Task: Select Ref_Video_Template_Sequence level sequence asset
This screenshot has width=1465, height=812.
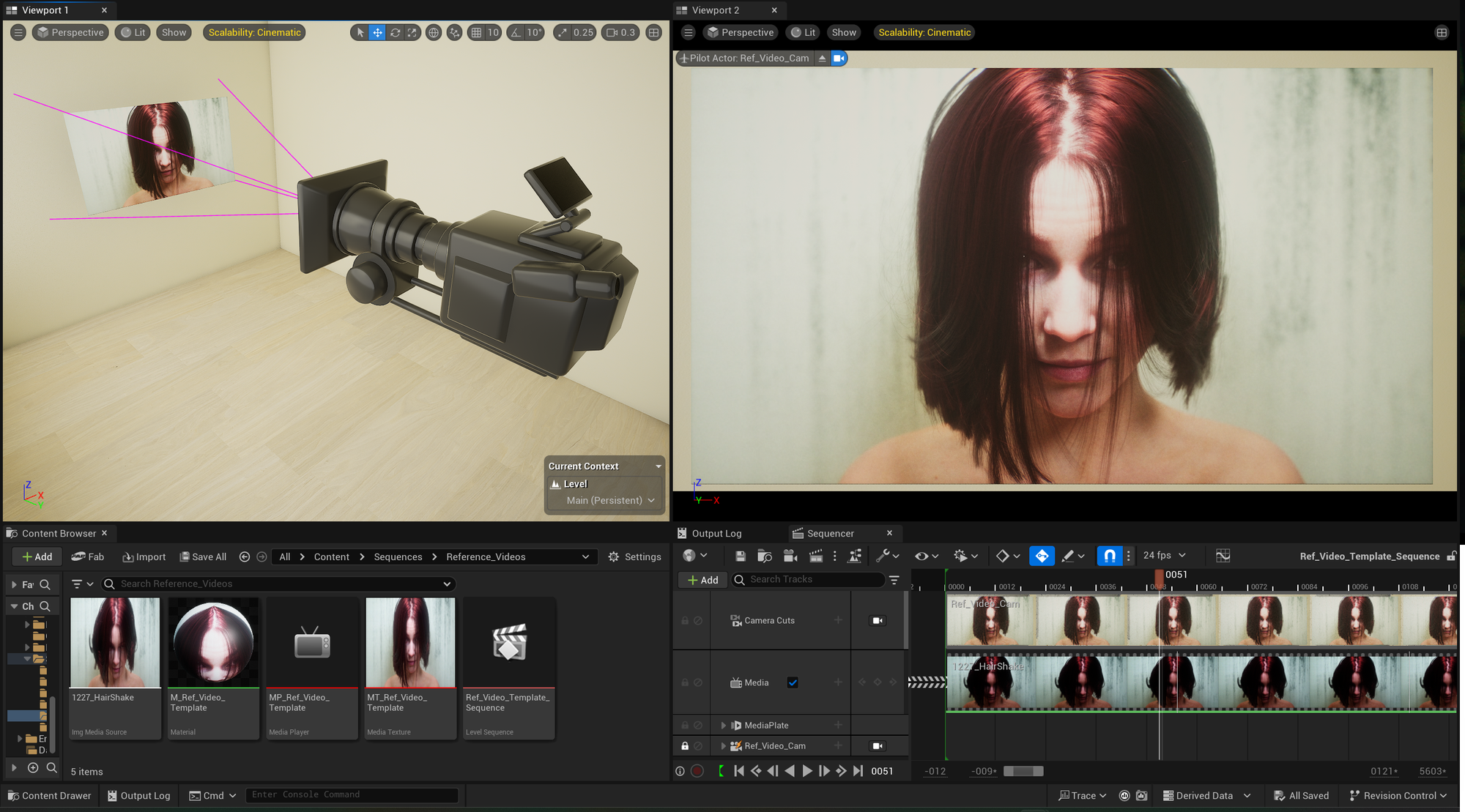Action: pyautogui.click(x=509, y=668)
